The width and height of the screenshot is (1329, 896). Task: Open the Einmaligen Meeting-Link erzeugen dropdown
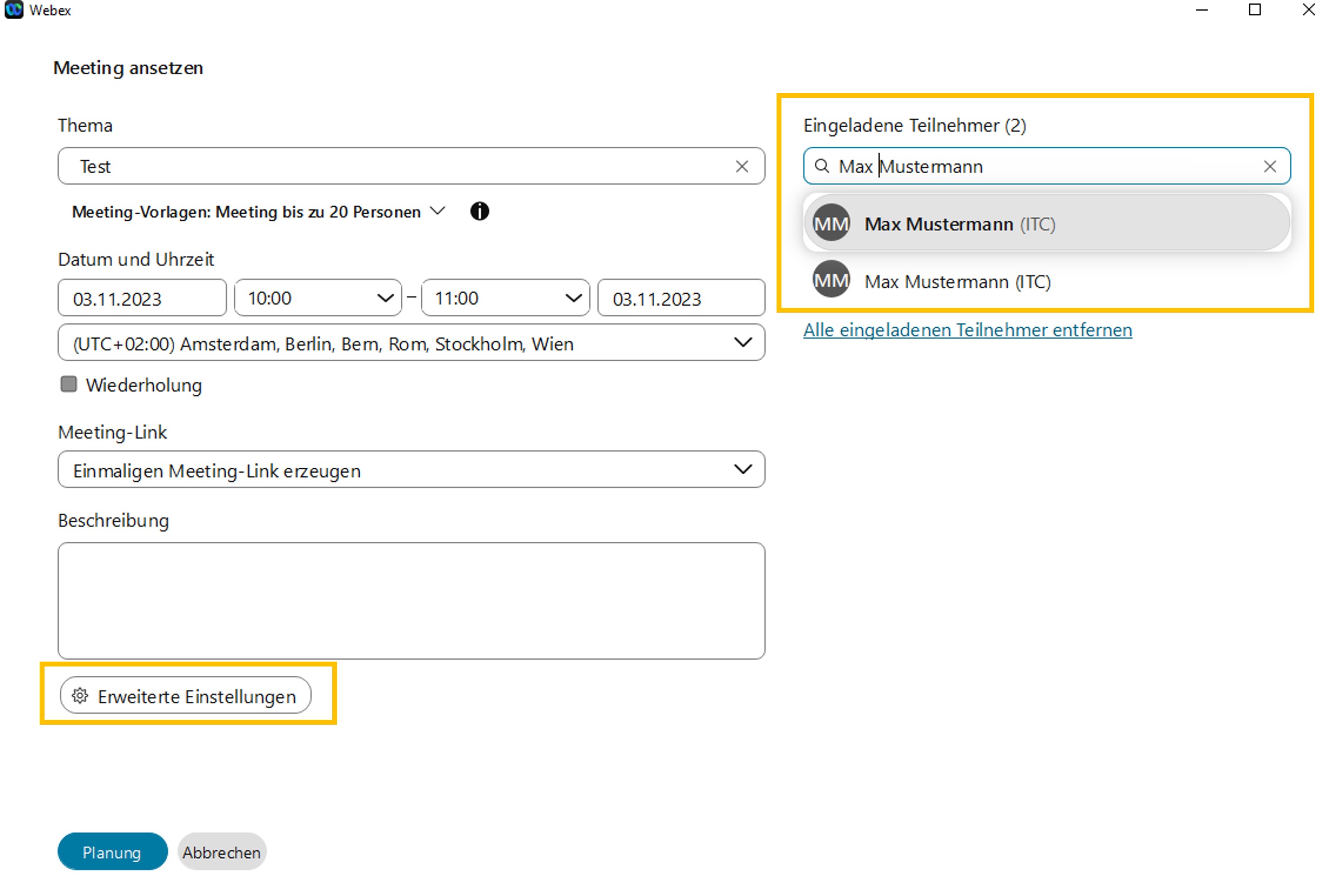pyautogui.click(x=742, y=469)
